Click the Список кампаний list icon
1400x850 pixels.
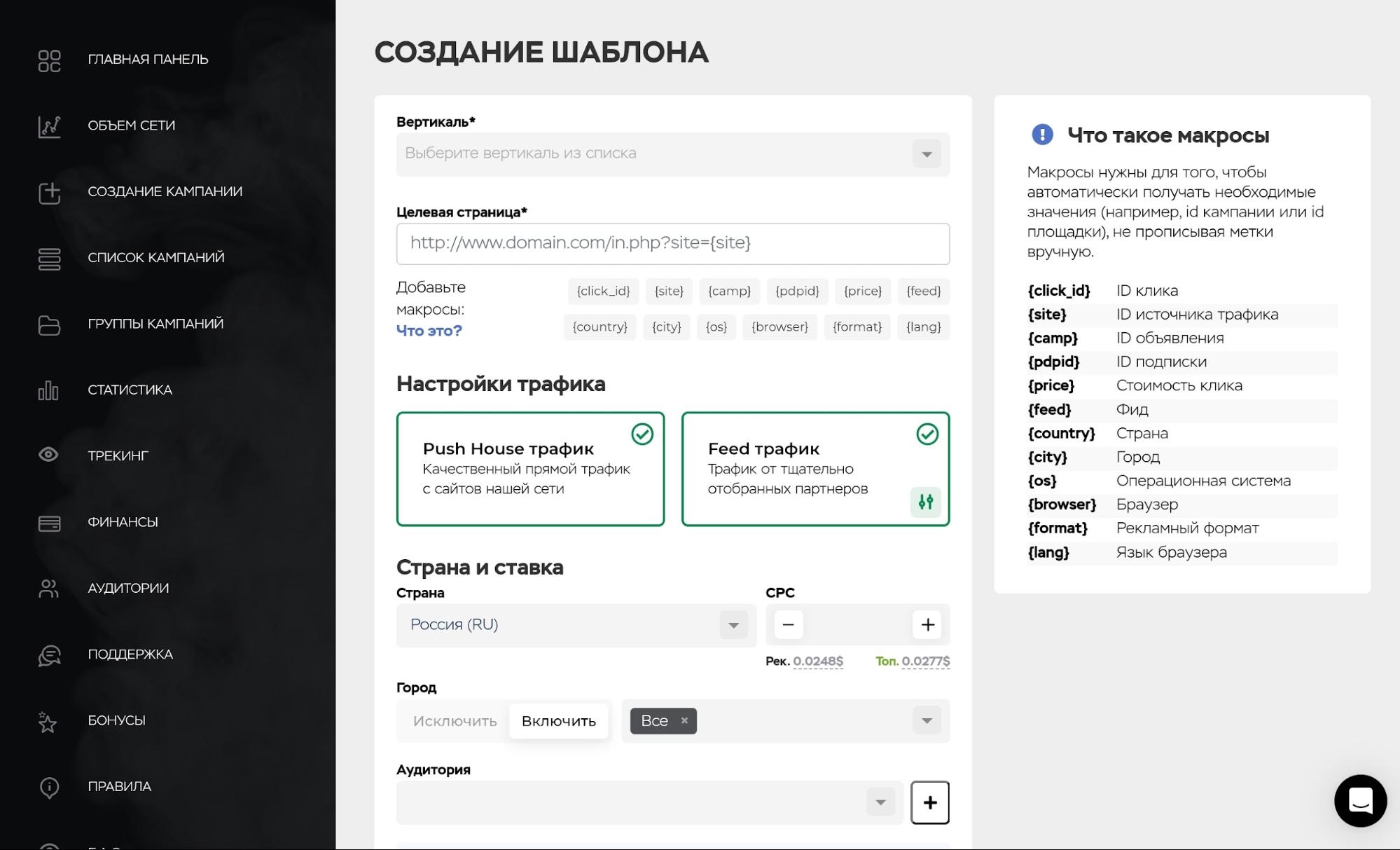coord(49,259)
